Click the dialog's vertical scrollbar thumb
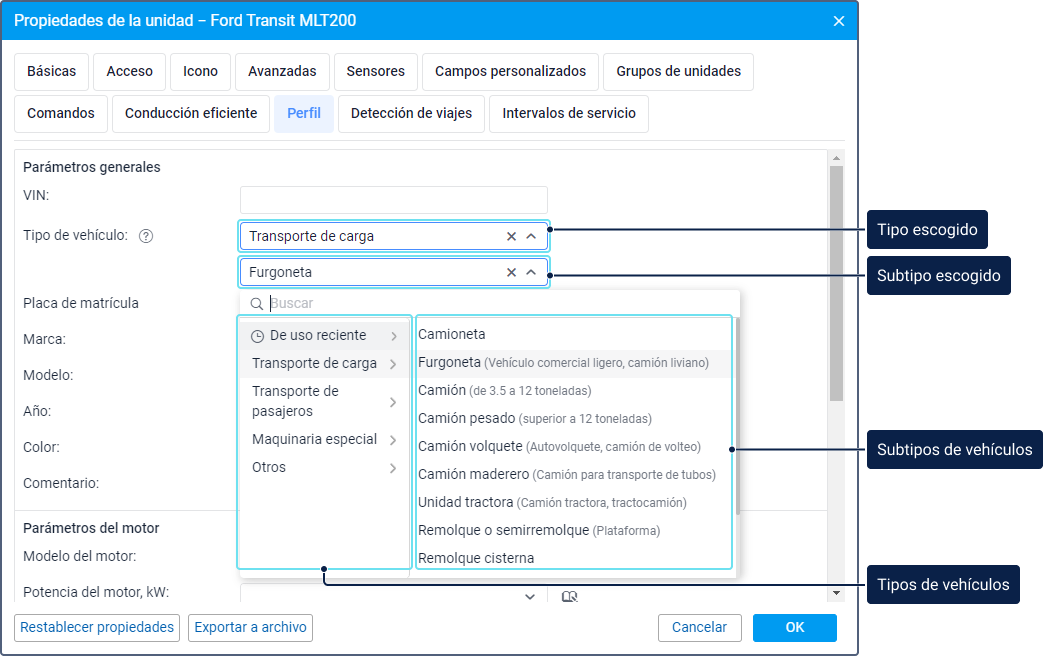This screenshot has height=656, width=1045. tap(836, 280)
